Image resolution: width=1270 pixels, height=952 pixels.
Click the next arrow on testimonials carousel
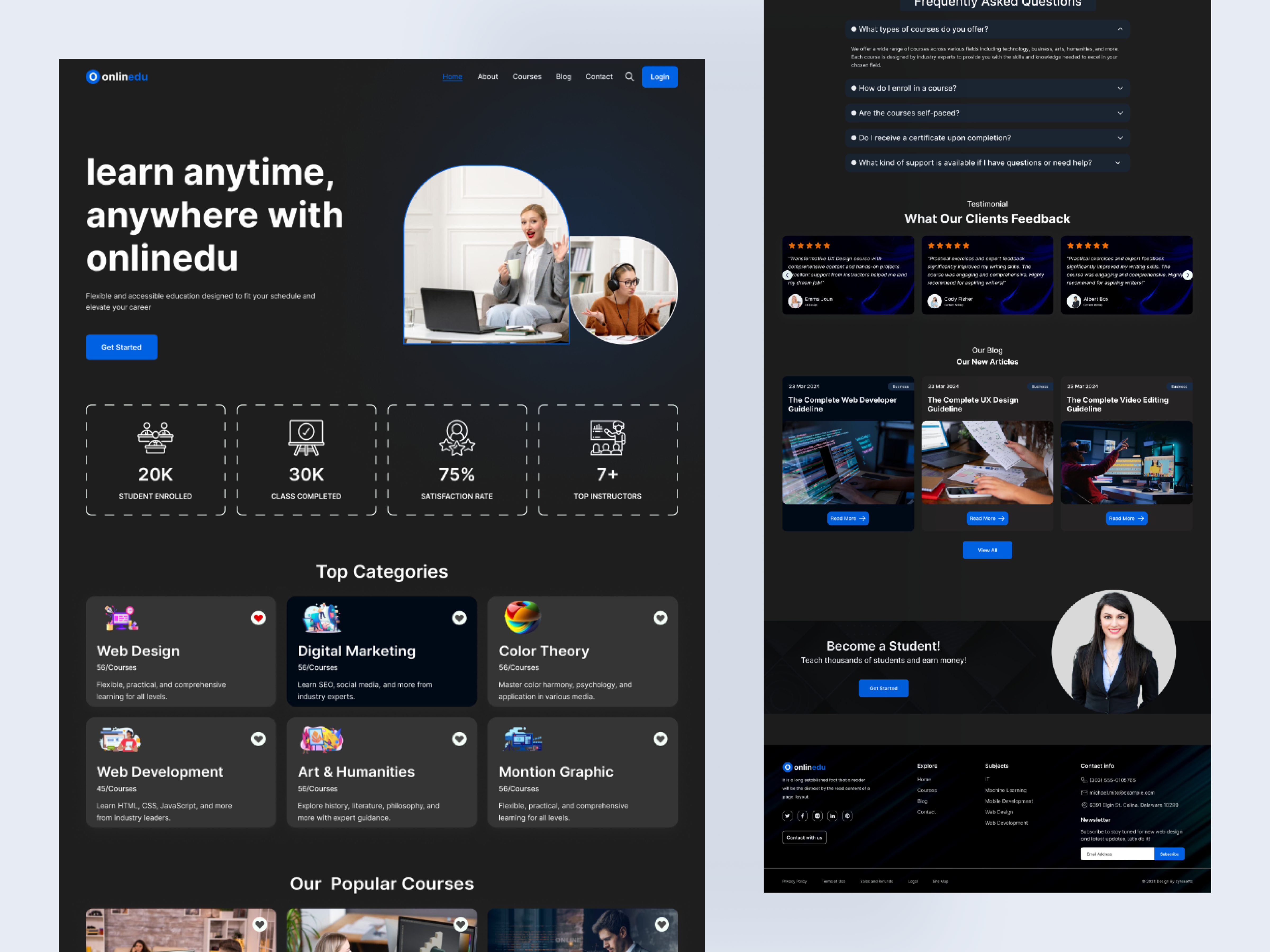coord(1187,276)
